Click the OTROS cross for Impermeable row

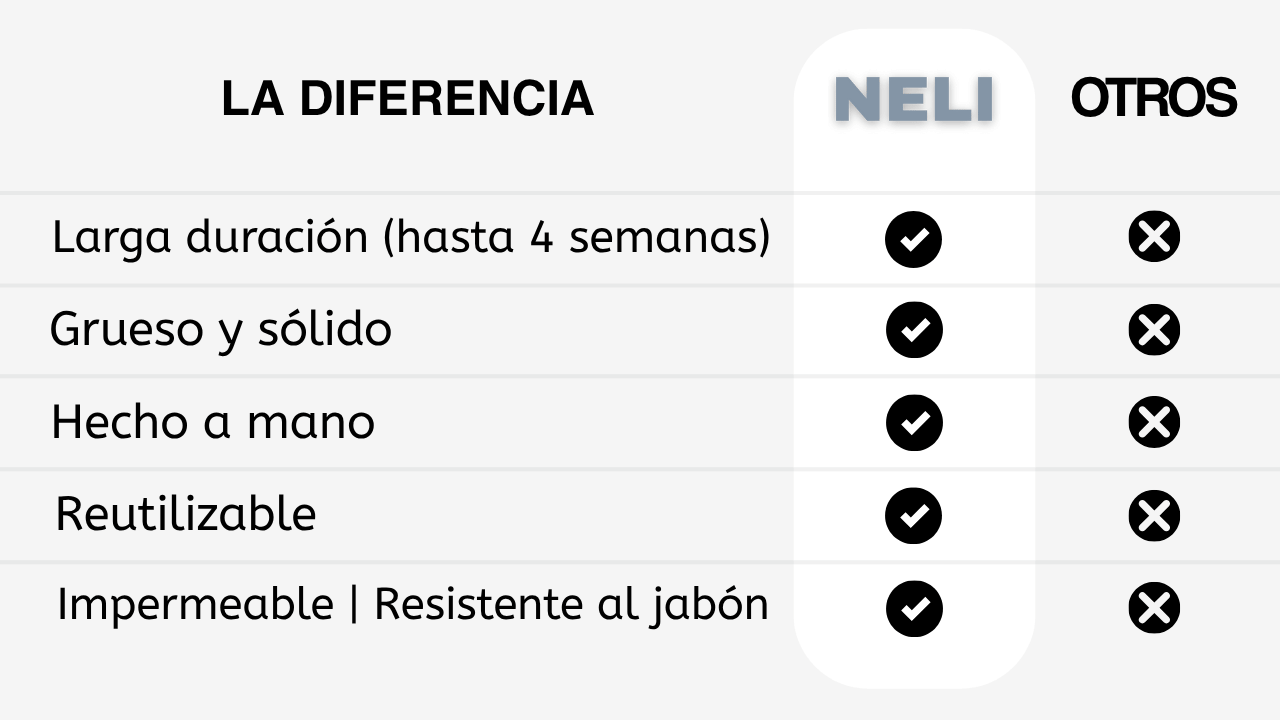click(1154, 608)
